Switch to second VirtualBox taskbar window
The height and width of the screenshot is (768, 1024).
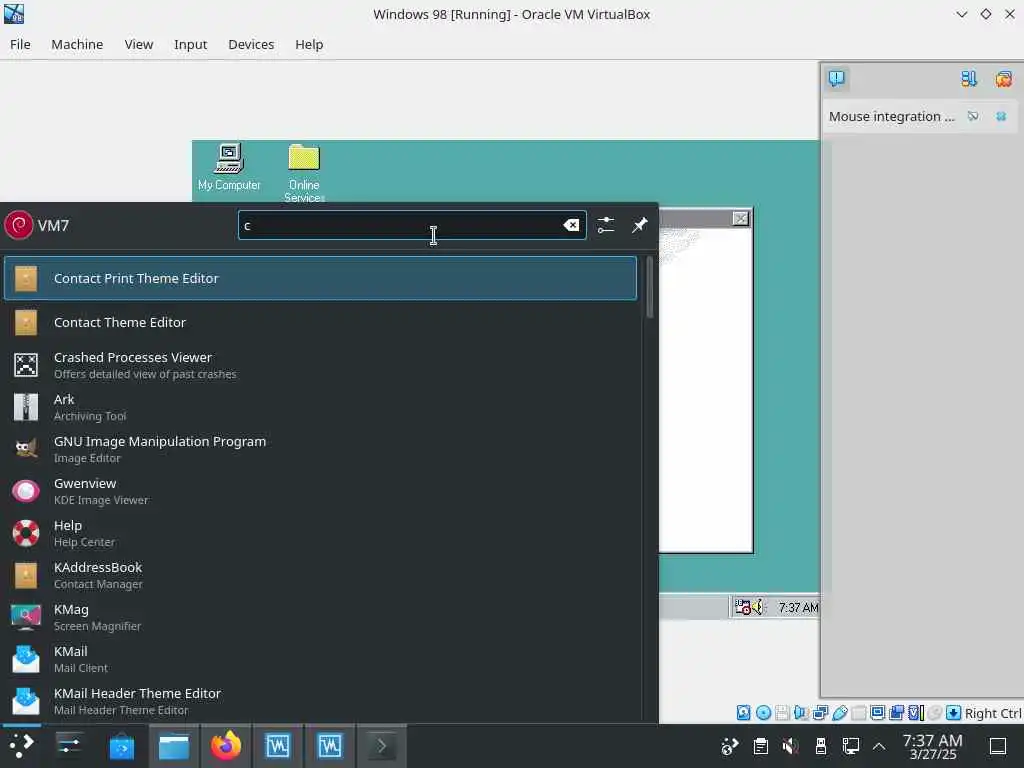click(x=330, y=746)
